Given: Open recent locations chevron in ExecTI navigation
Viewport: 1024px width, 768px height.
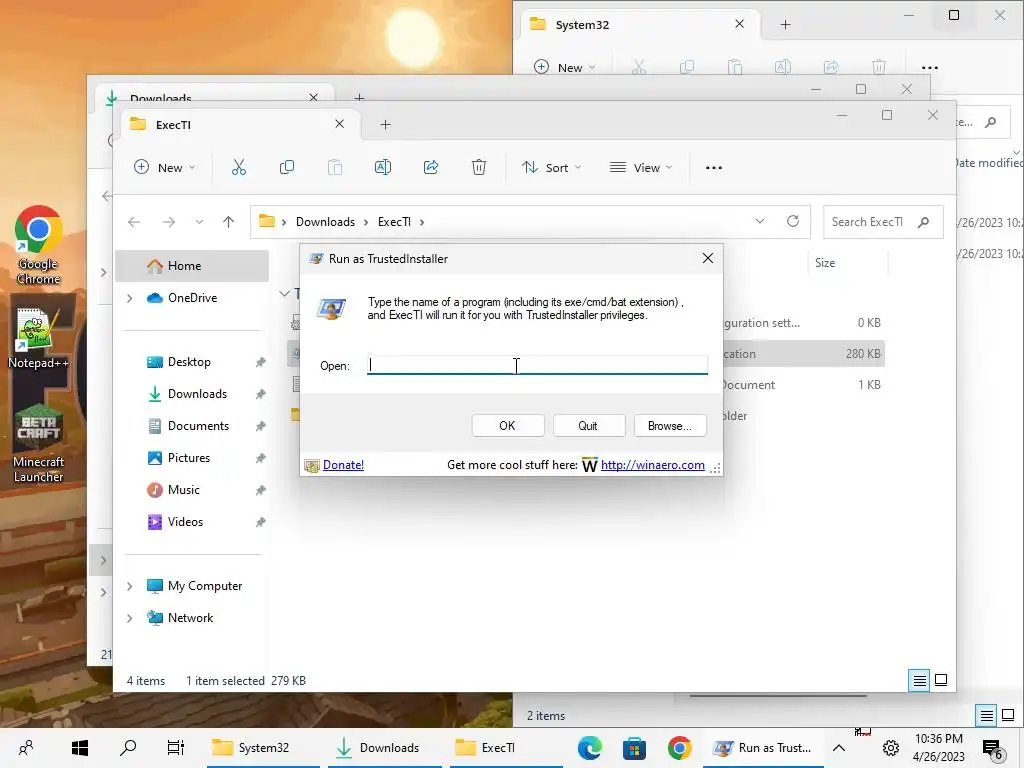Looking at the screenshot, I should pyautogui.click(x=199, y=222).
